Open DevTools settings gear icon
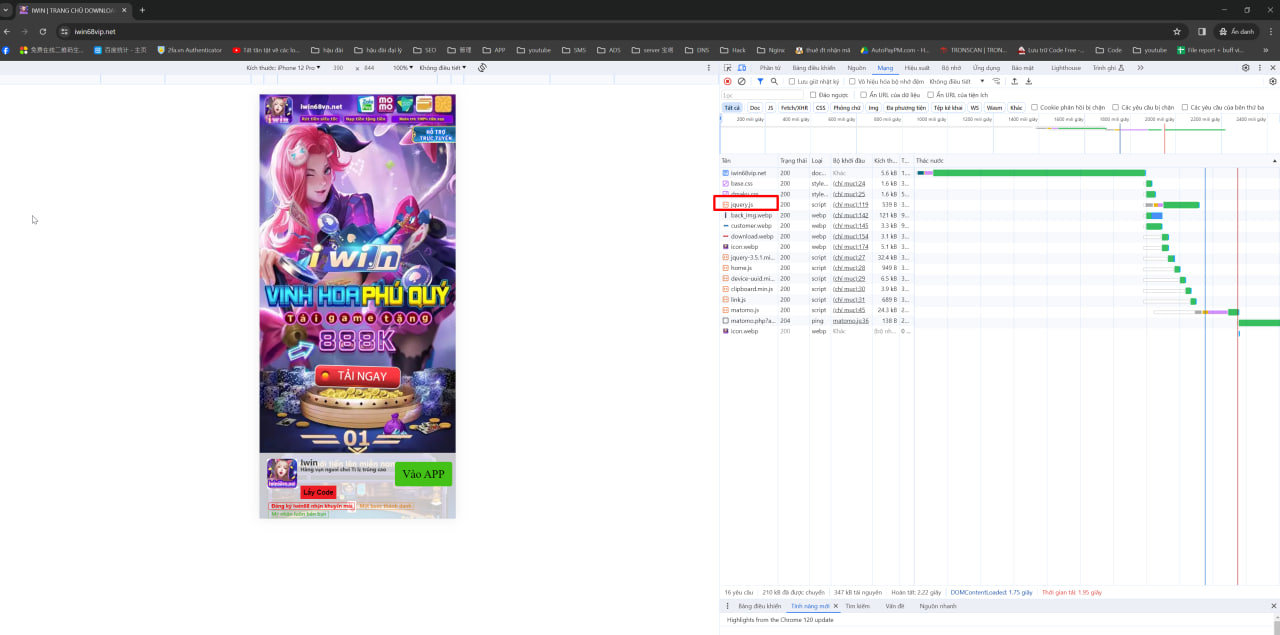The image size is (1280, 635). pyautogui.click(x=1246, y=68)
